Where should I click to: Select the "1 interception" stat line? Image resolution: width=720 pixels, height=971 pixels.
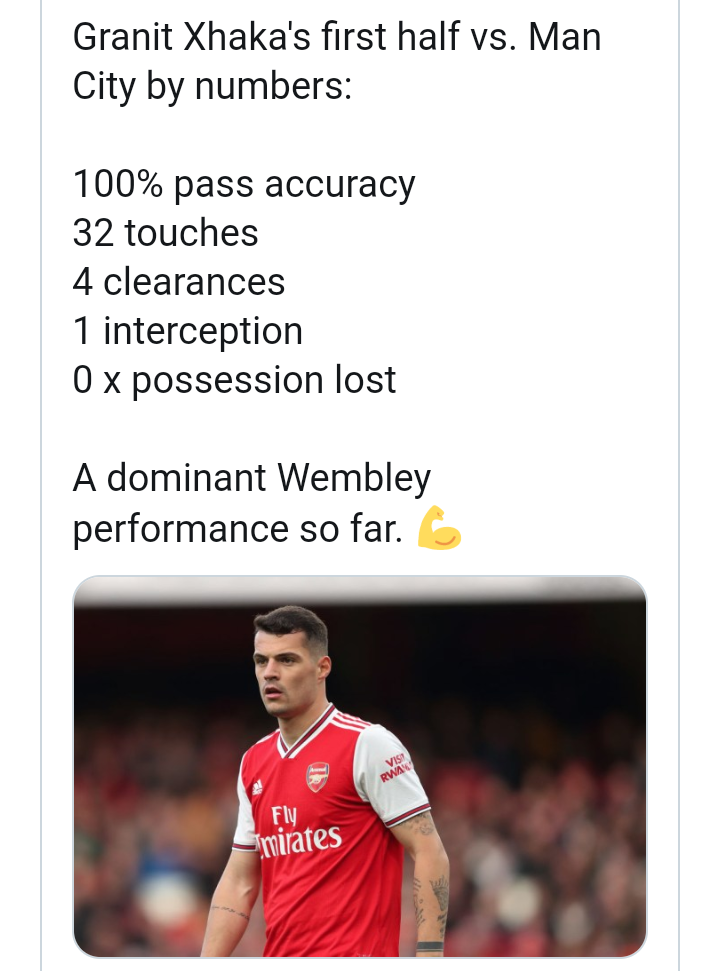pyautogui.click(x=188, y=331)
